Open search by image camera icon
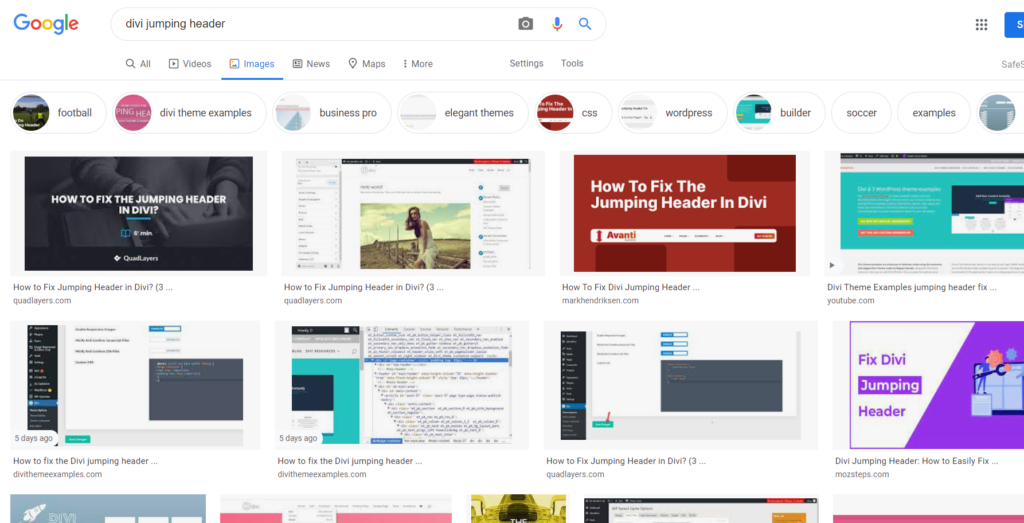 526,24
